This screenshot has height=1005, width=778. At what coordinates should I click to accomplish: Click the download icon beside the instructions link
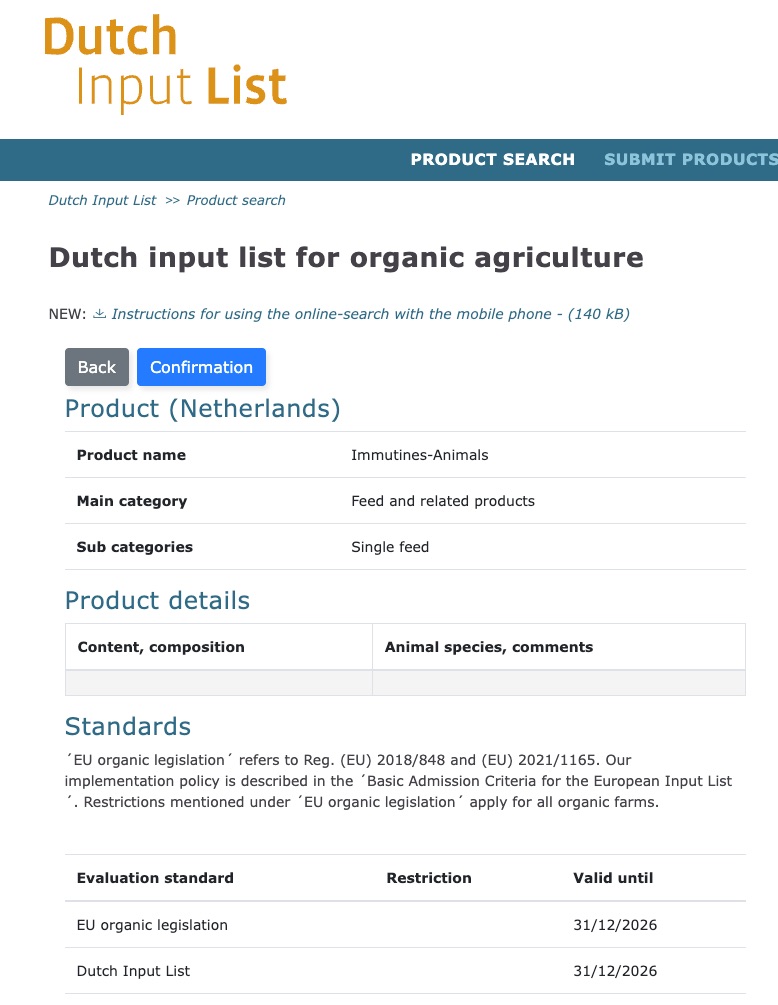click(x=99, y=314)
